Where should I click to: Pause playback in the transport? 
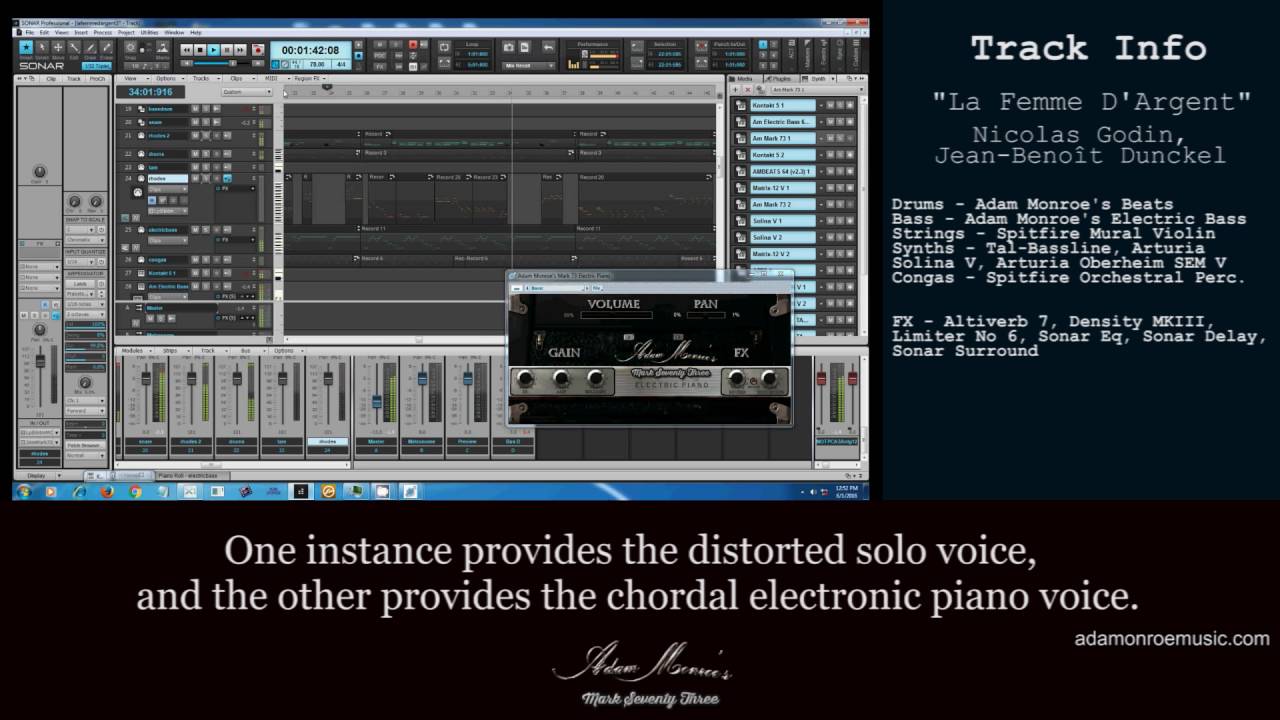pyautogui.click(x=227, y=50)
